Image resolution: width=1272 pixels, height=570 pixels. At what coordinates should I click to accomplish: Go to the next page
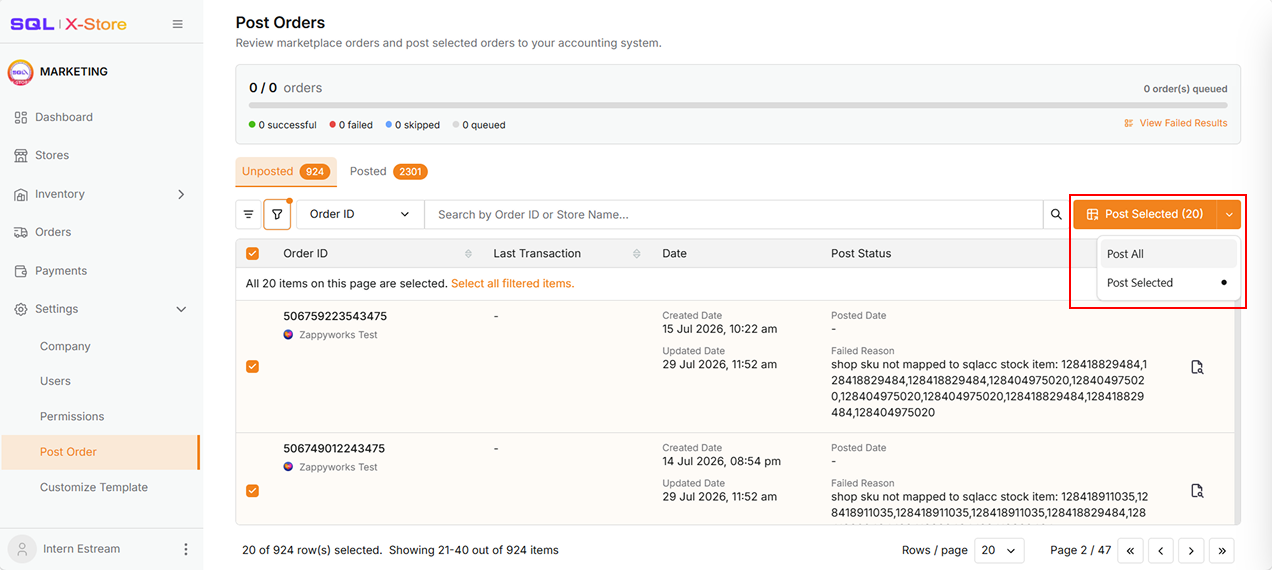(1191, 550)
